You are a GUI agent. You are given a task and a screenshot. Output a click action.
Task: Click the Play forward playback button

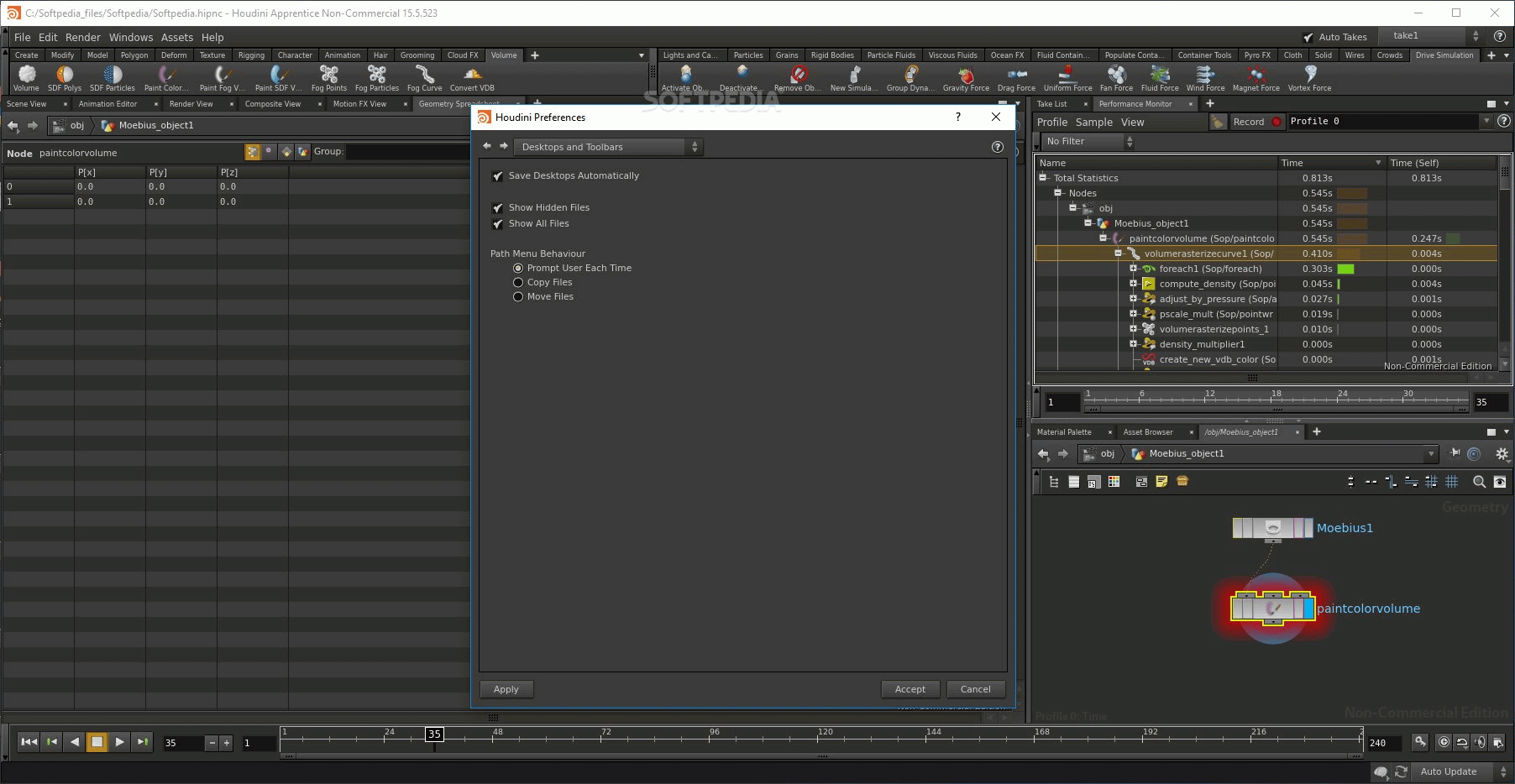(120, 742)
